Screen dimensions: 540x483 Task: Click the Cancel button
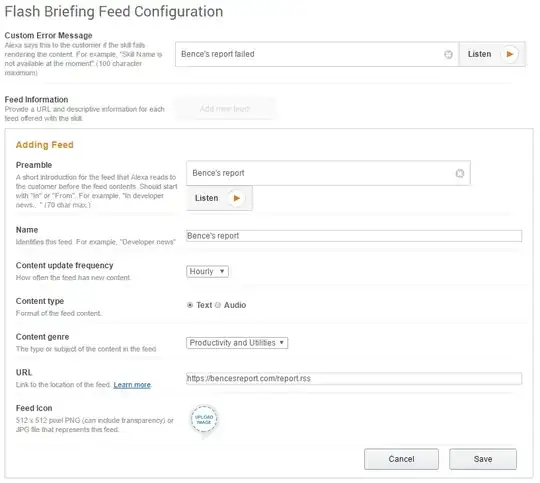coord(401,459)
